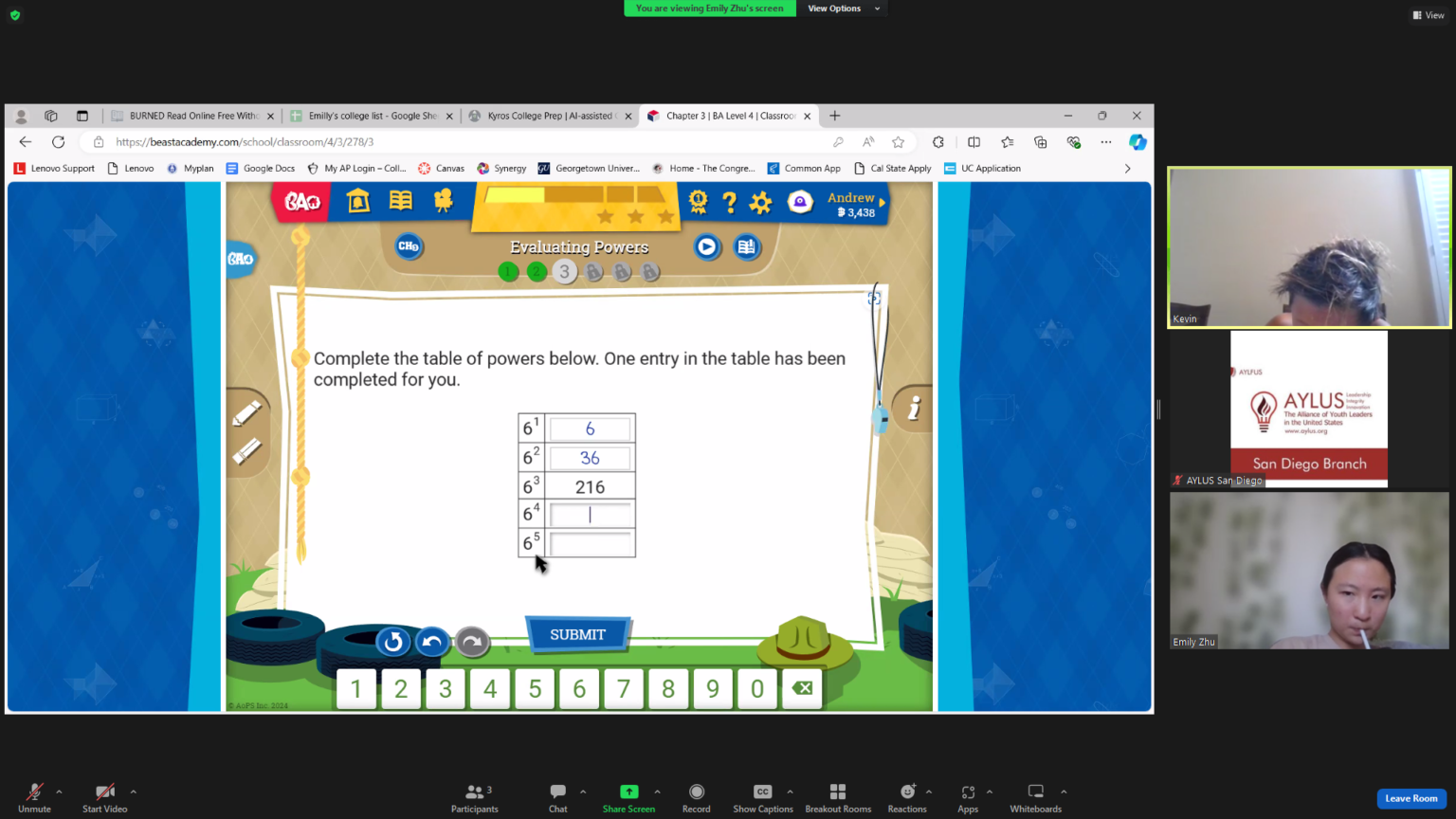Open the achievements badge icon
1456x819 pixels.
[x=699, y=201]
